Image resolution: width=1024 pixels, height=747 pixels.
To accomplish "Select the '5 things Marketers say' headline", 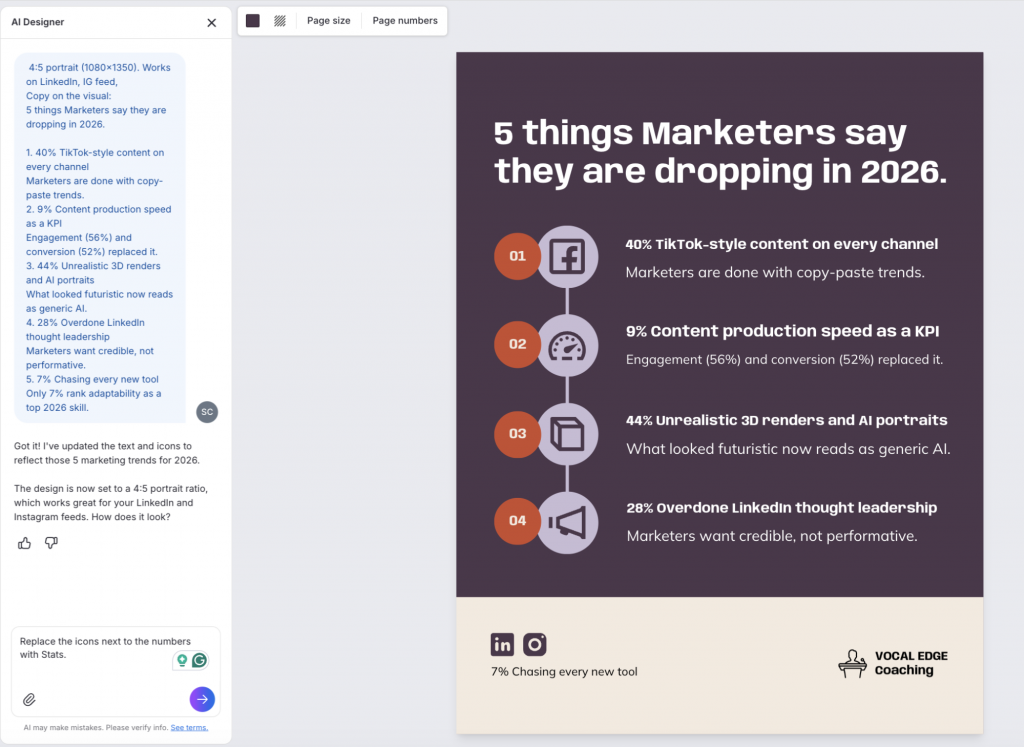I will [x=720, y=152].
